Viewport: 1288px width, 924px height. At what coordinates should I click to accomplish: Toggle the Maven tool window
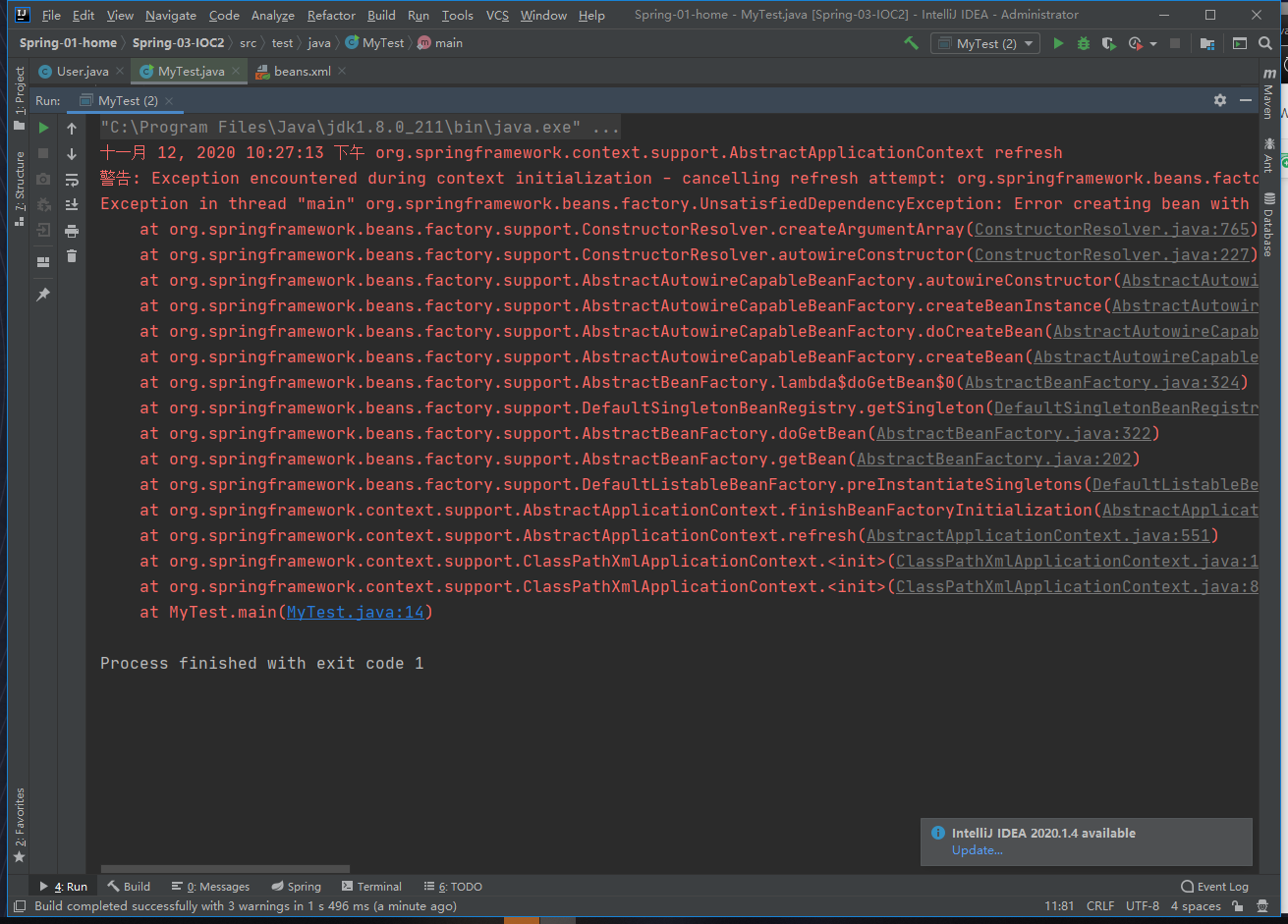click(x=1268, y=94)
